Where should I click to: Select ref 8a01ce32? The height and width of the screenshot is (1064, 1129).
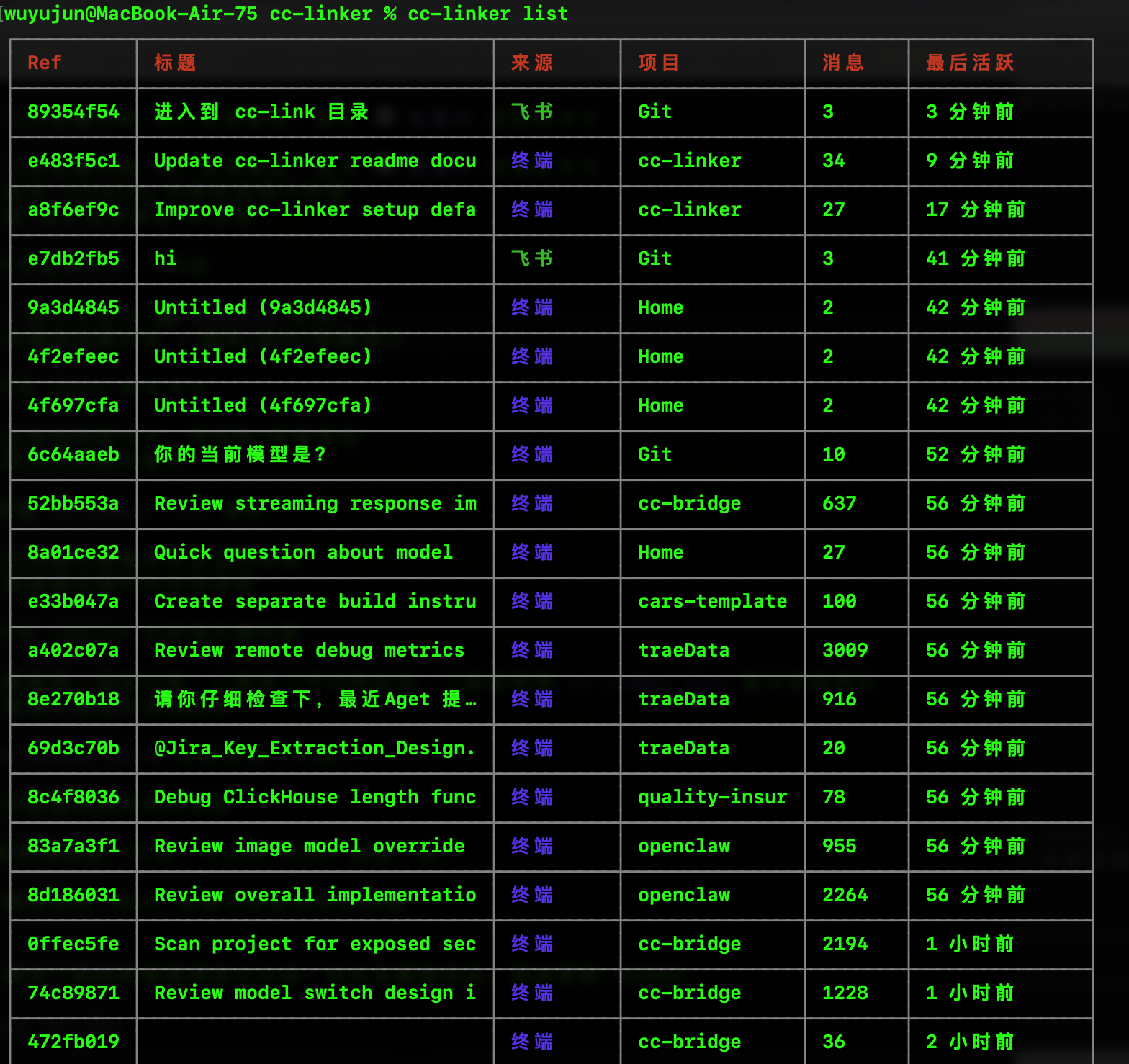(x=73, y=553)
